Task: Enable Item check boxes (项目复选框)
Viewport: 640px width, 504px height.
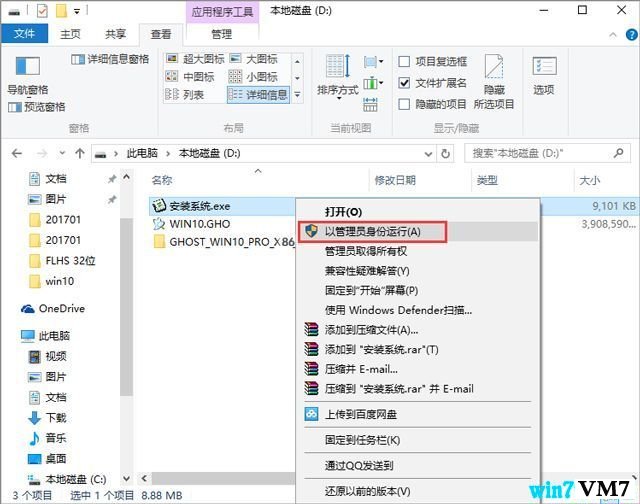Action: pyautogui.click(x=404, y=62)
